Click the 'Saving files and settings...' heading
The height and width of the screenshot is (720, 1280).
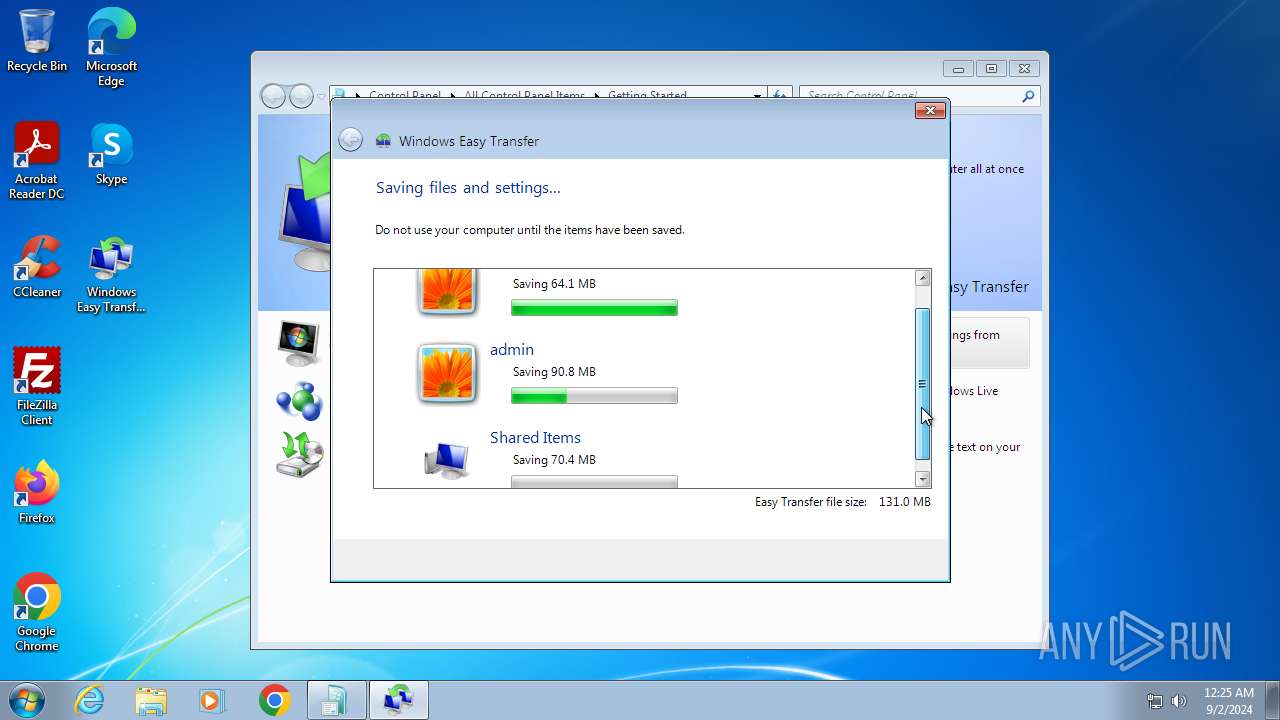click(468, 188)
